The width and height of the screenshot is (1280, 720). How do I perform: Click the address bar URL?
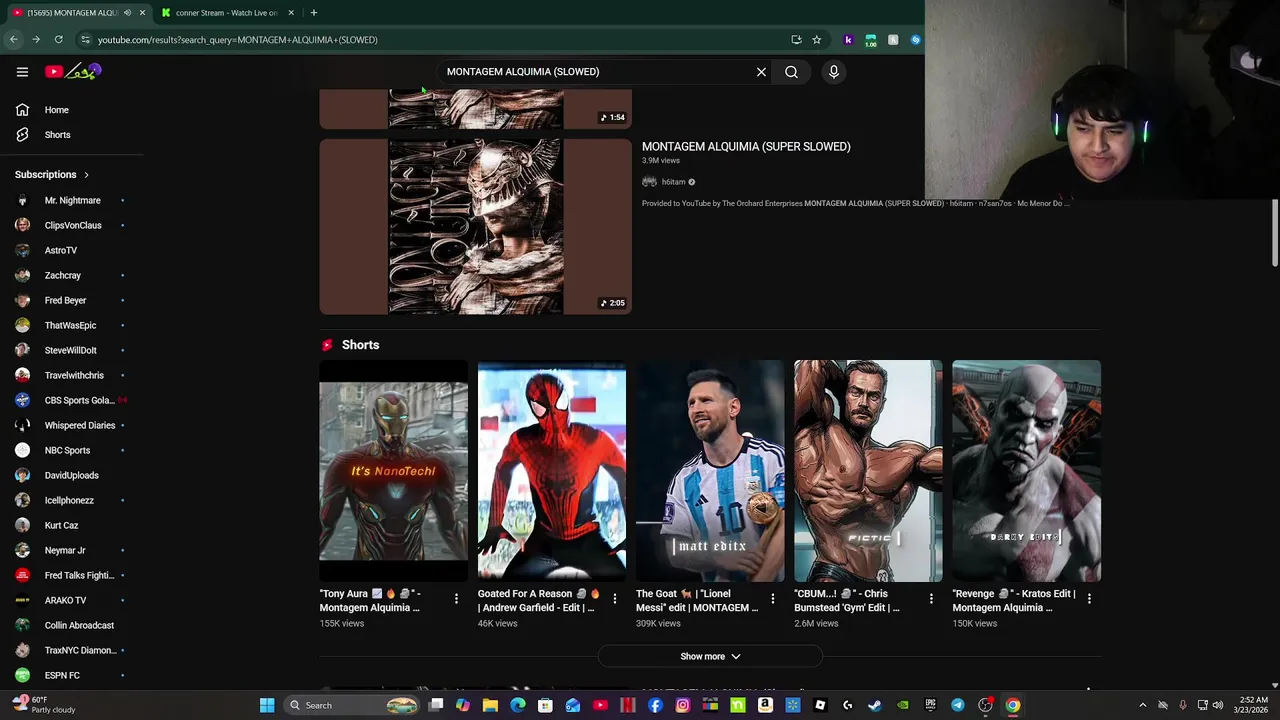[237, 40]
